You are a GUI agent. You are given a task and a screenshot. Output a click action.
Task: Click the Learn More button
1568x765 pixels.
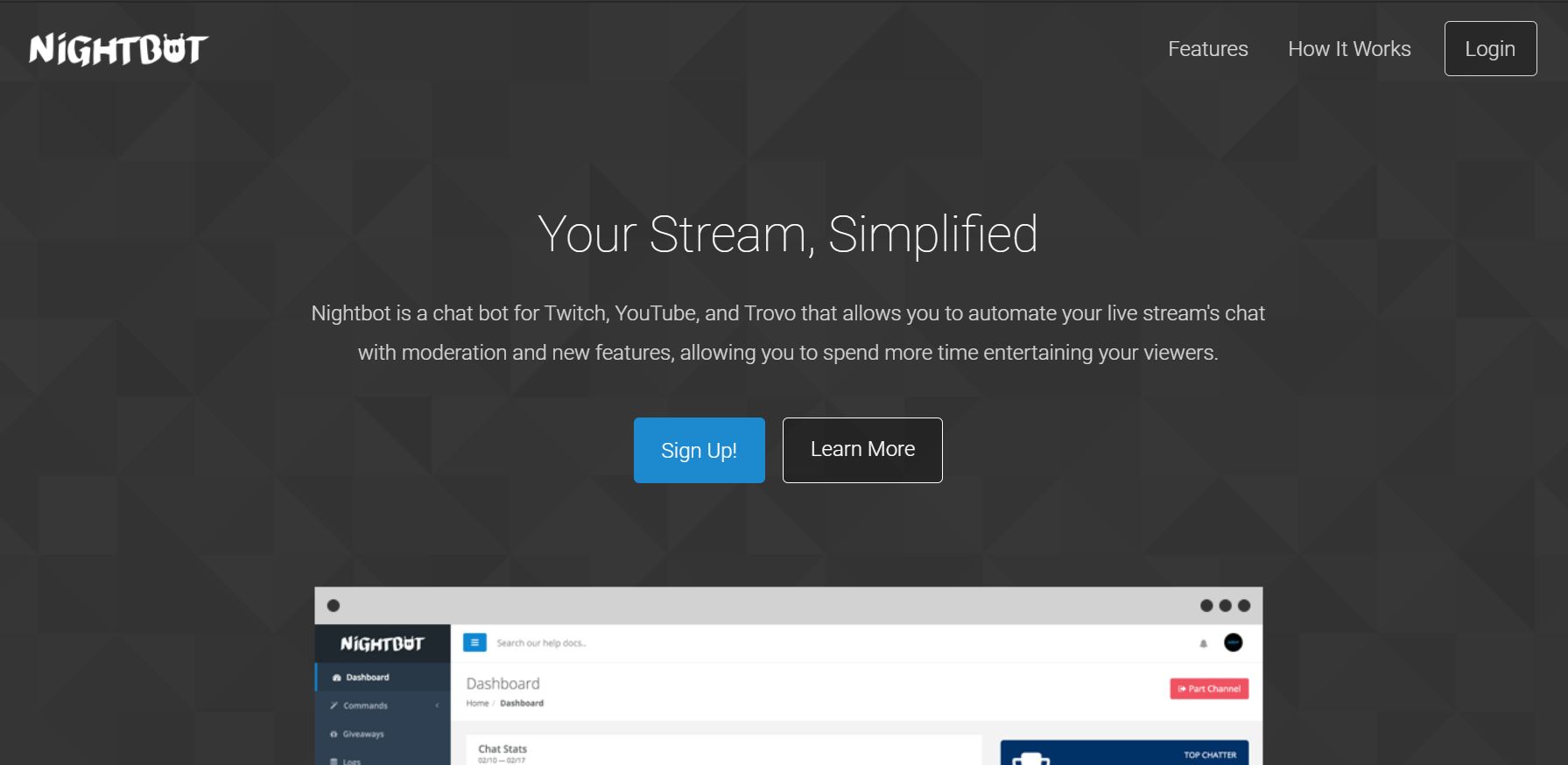[862, 450]
